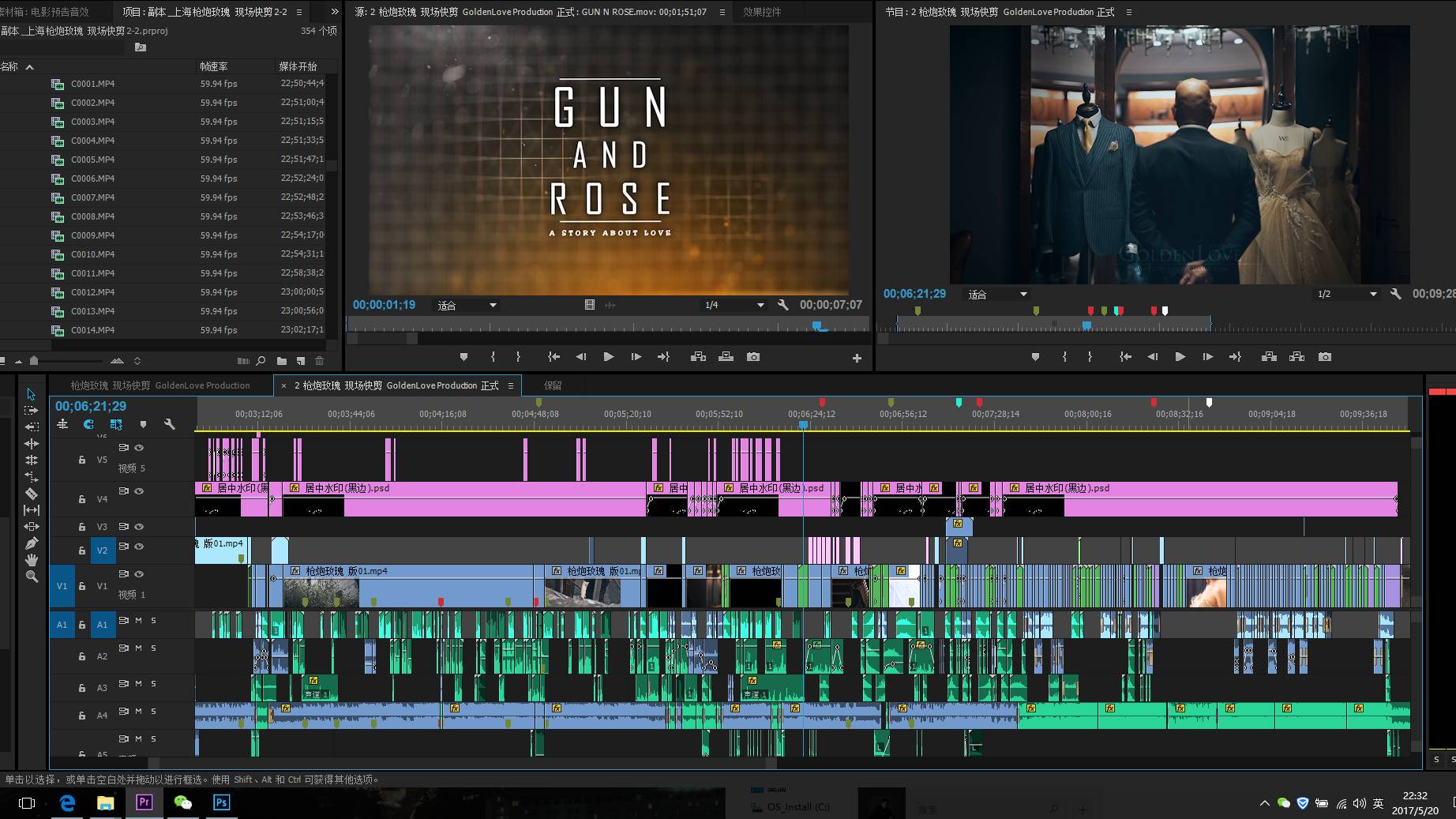Click Insert button in Source monitor
The width and height of the screenshot is (1456, 819).
point(698,357)
